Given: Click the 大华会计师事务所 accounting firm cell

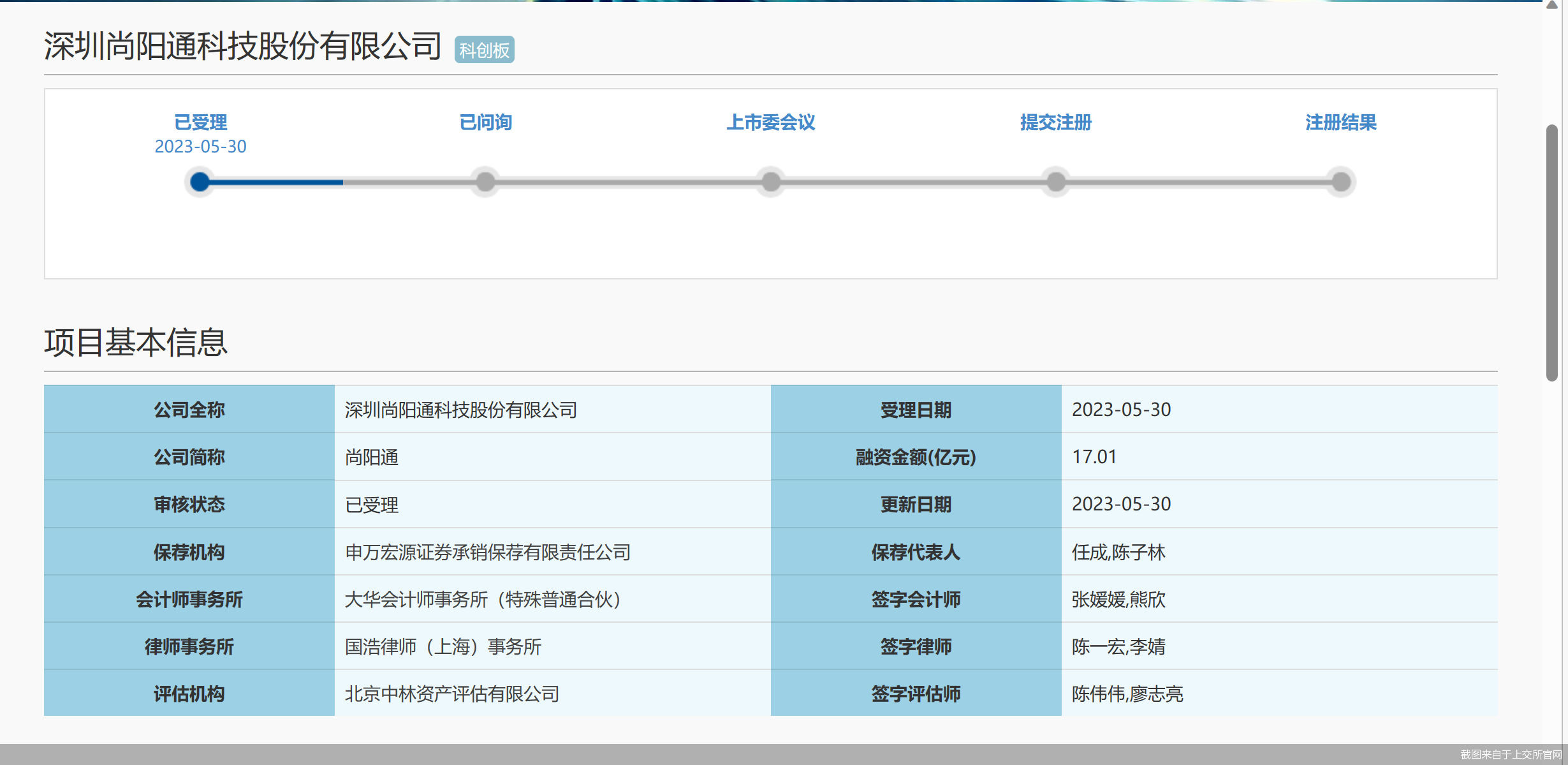Looking at the screenshot, I should click(x=483, y=599).
